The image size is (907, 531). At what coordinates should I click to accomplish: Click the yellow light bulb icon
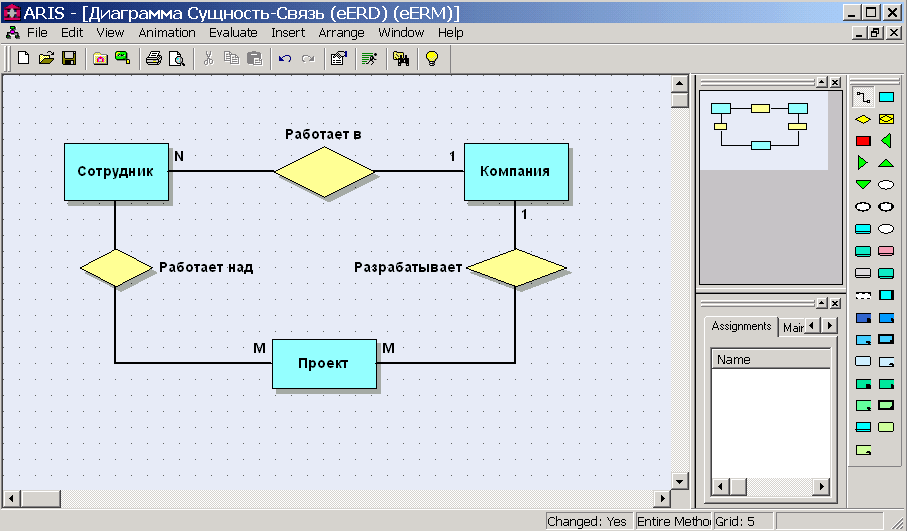pos(432,58)
